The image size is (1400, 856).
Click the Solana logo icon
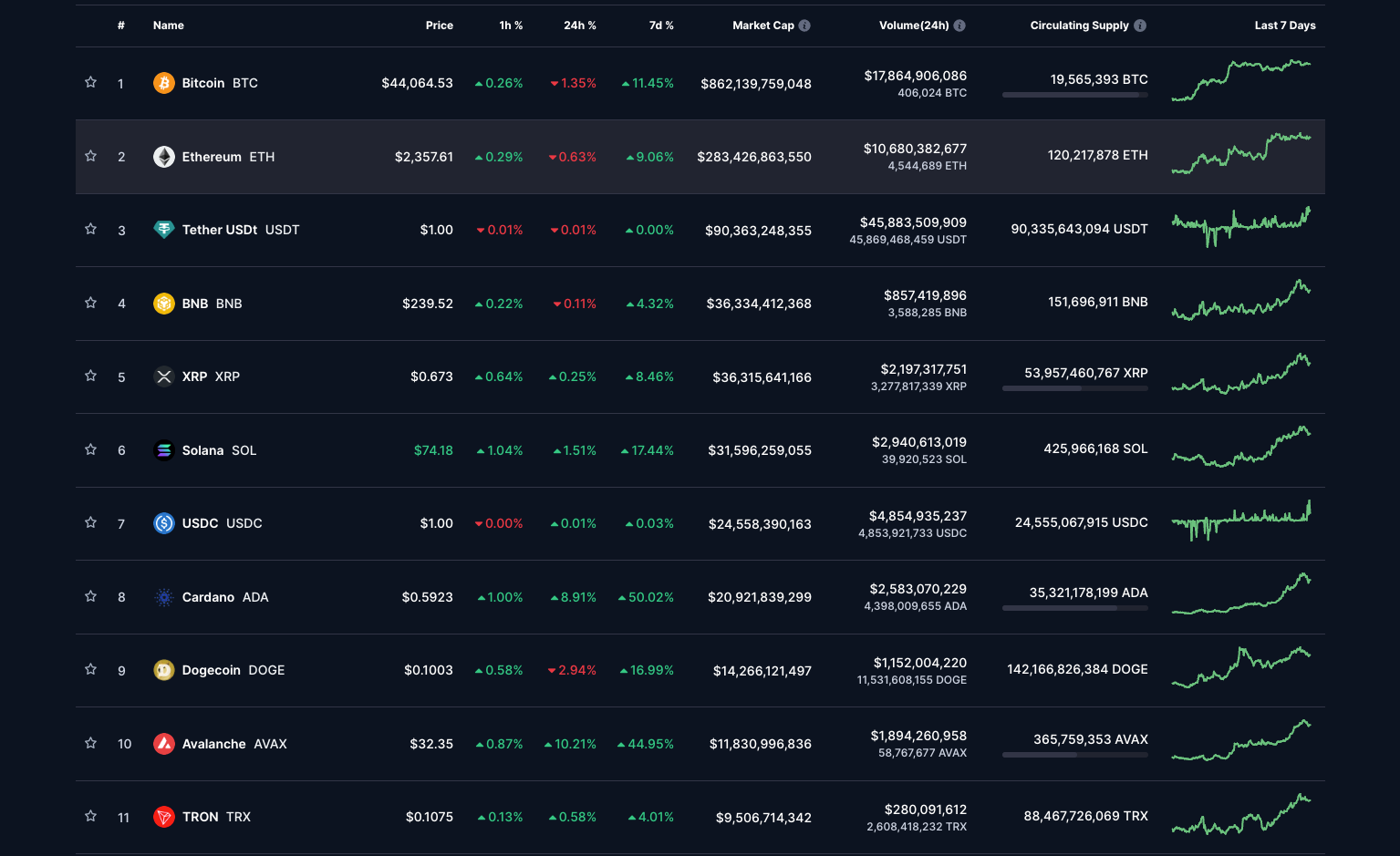tap(164, 449)
